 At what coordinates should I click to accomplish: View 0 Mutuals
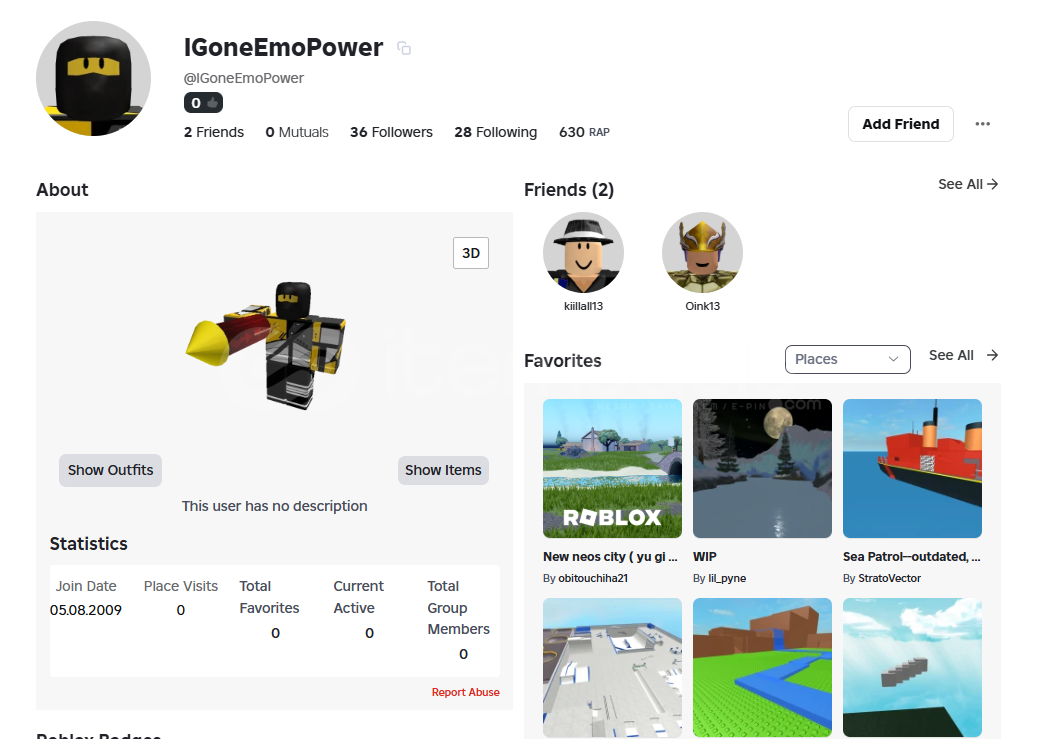(x=297, y=132)
